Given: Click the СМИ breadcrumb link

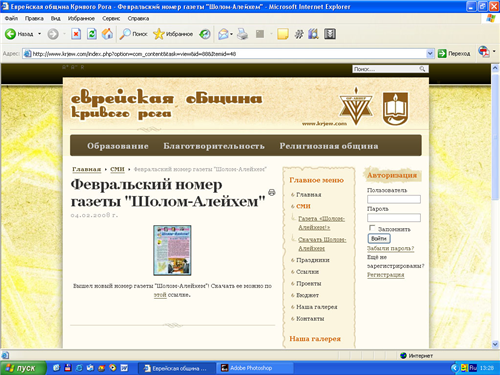Looking at the screenshot, I should coord(117,169).
